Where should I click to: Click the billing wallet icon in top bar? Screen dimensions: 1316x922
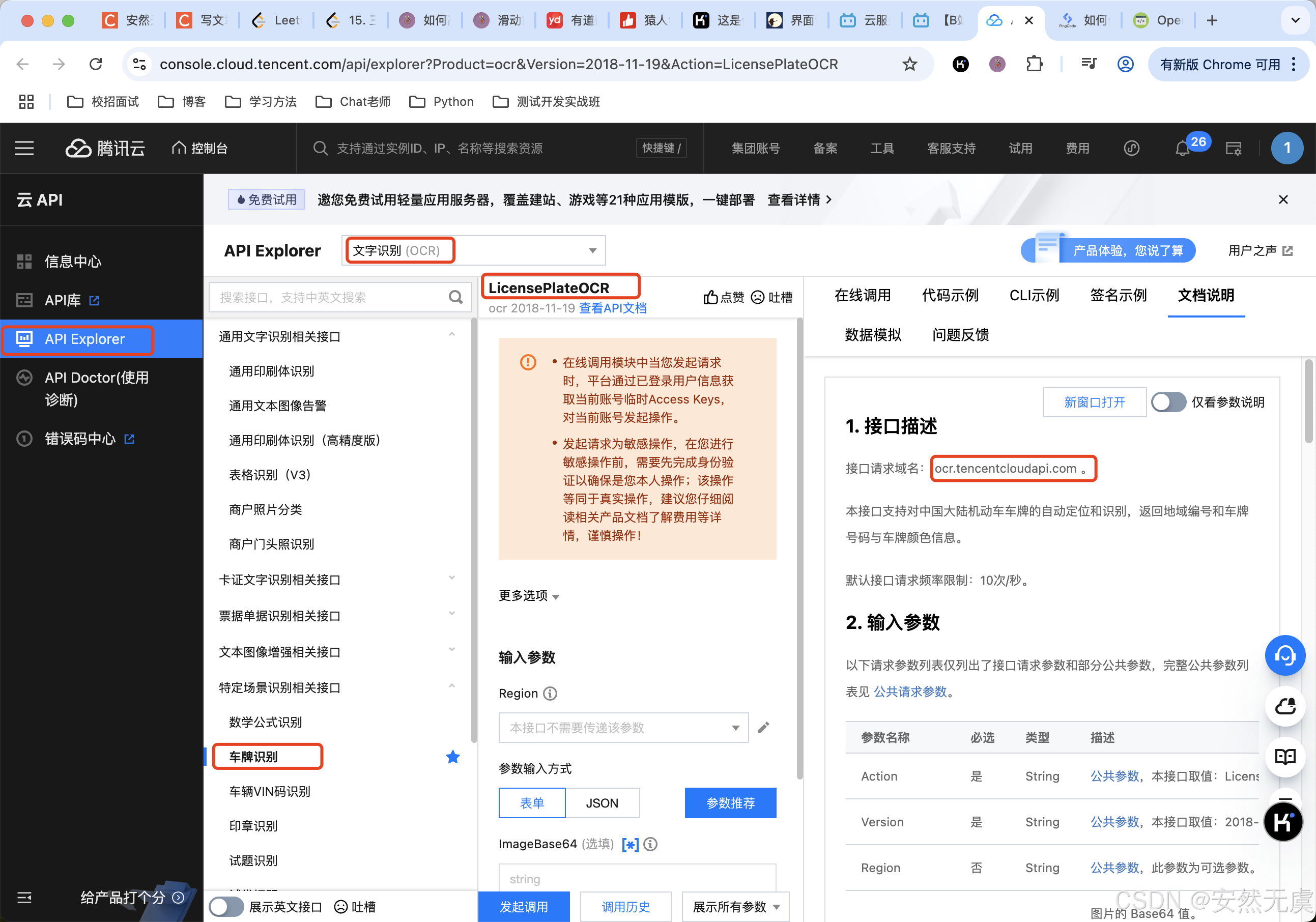pyautogui.click(x=1234, y=149)
